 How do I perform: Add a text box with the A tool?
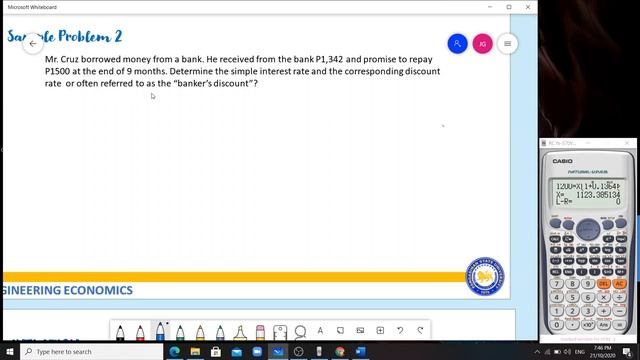(x=320, y=330)
